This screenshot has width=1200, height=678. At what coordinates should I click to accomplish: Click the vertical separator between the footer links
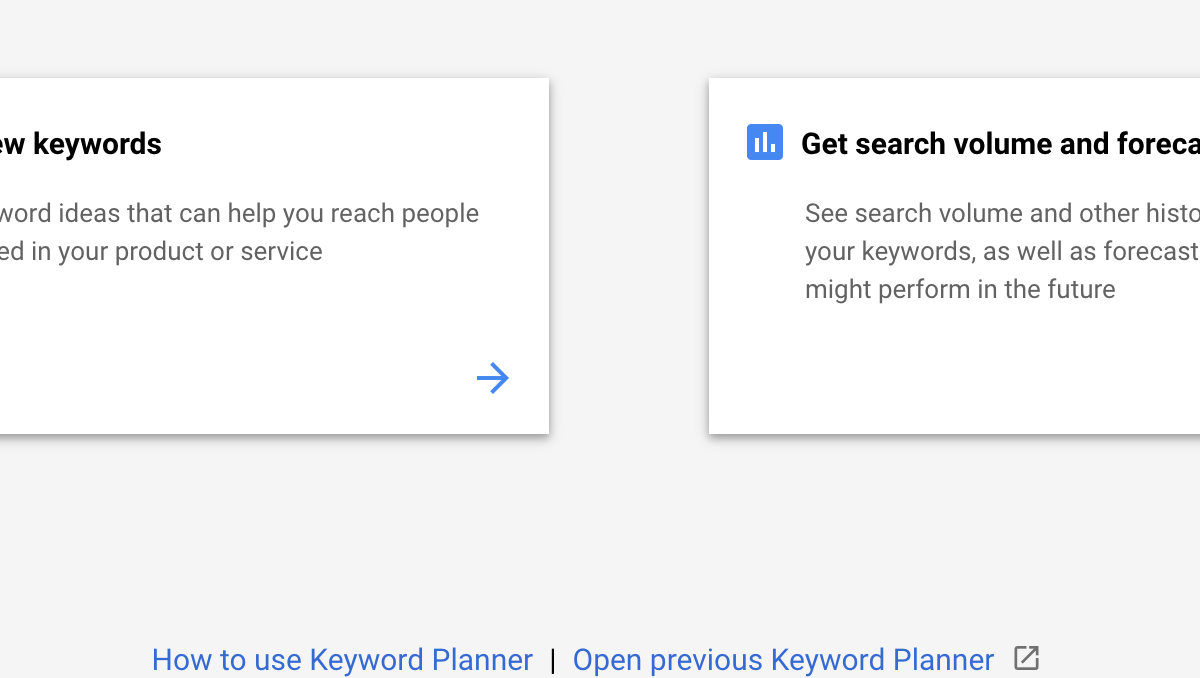[x=552, y=660]
